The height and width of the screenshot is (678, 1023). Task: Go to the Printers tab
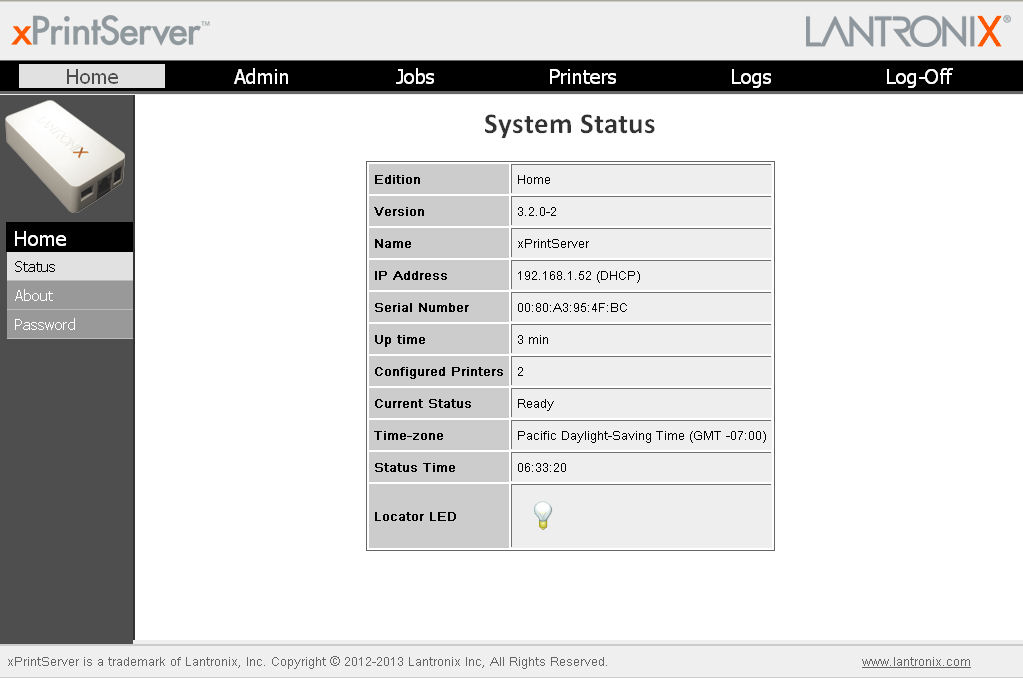(582, 77)
